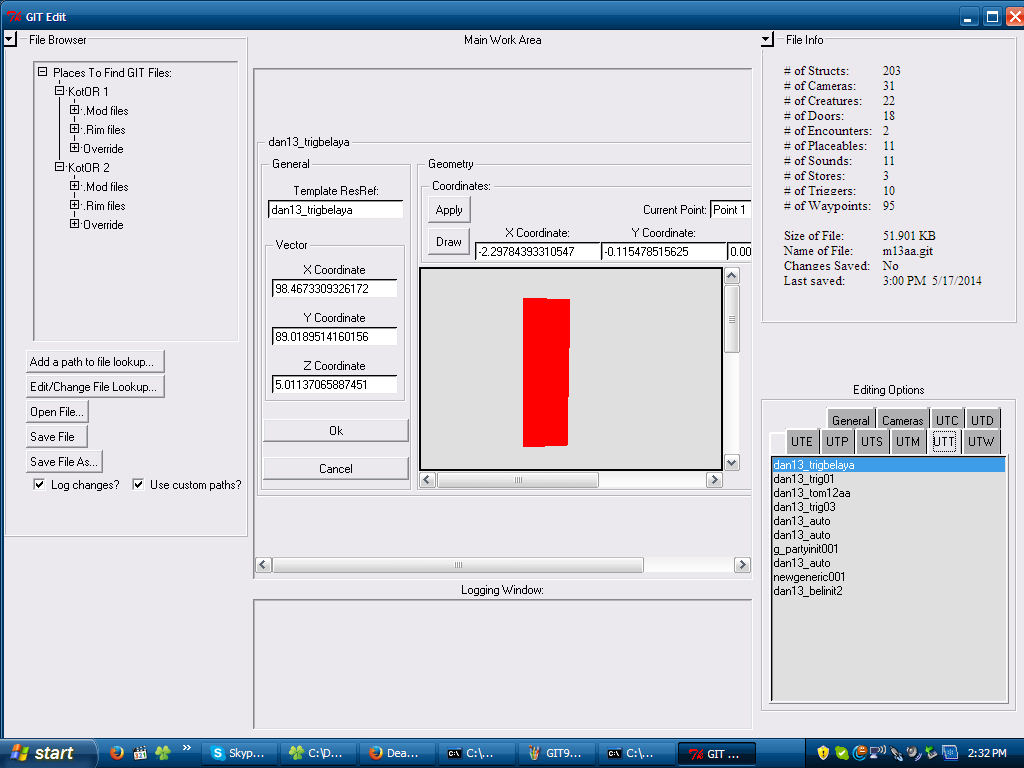
Task: Click the green clover Quick Launch icon
Action: tap(163, 753)
